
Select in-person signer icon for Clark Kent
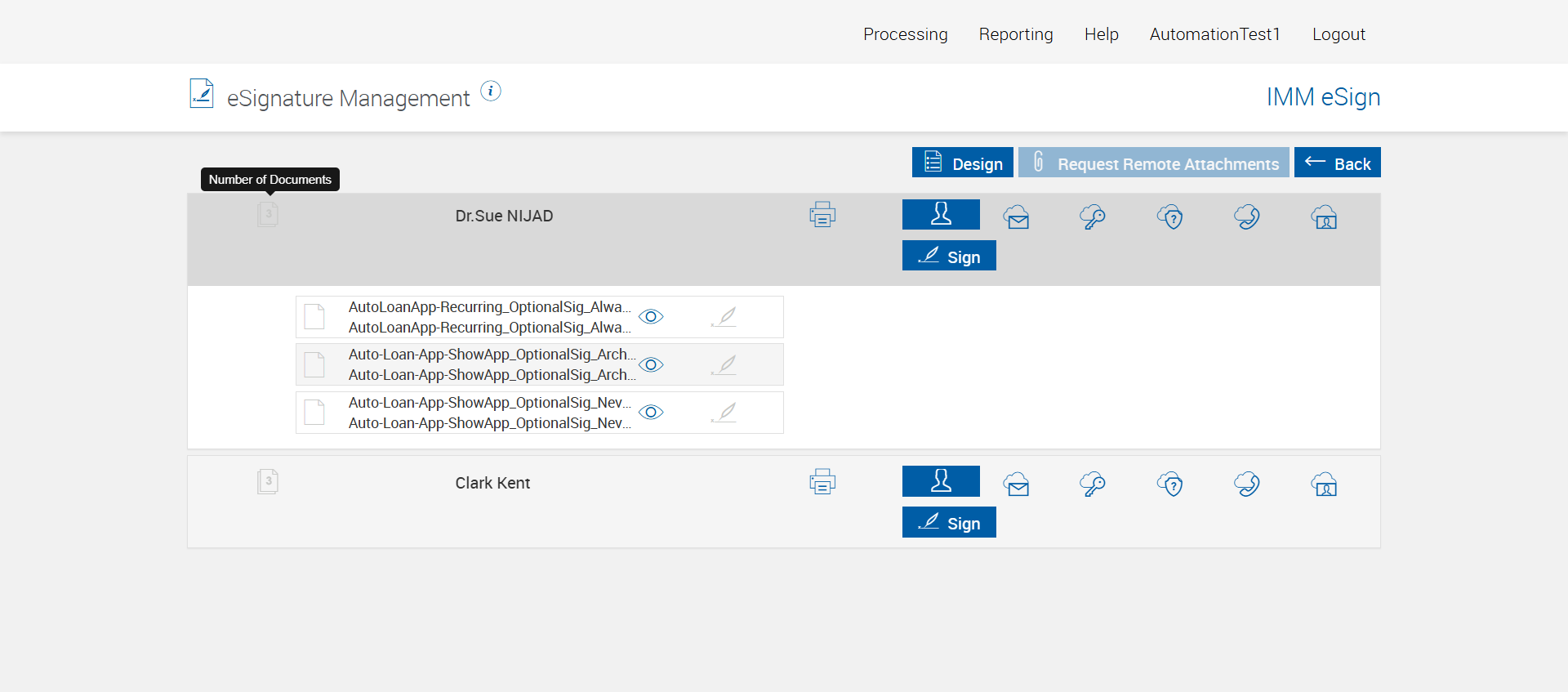pos(941,481)
